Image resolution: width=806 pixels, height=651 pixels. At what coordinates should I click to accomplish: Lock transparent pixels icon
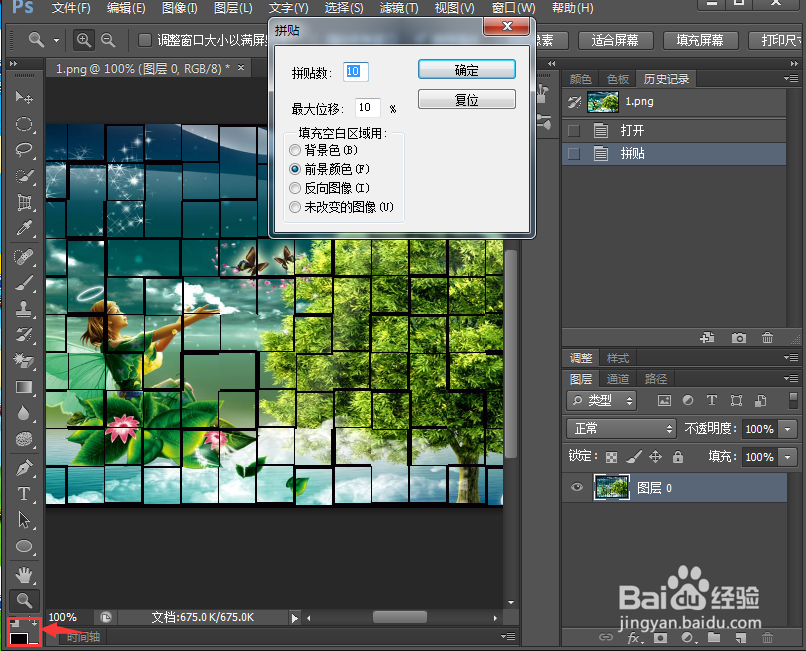click(611, 457)
